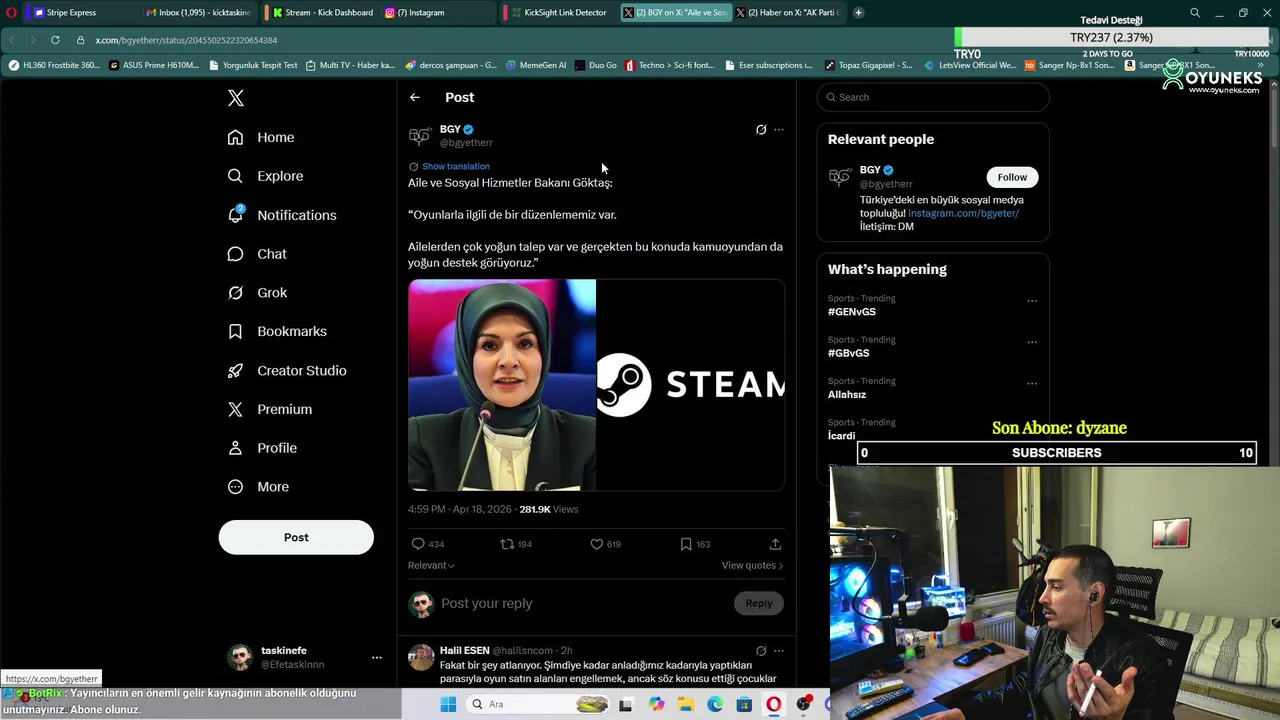Click the browser address bar URL
Screen dimensions: 1280x720
pyautogui.click(x=187, y=40)
